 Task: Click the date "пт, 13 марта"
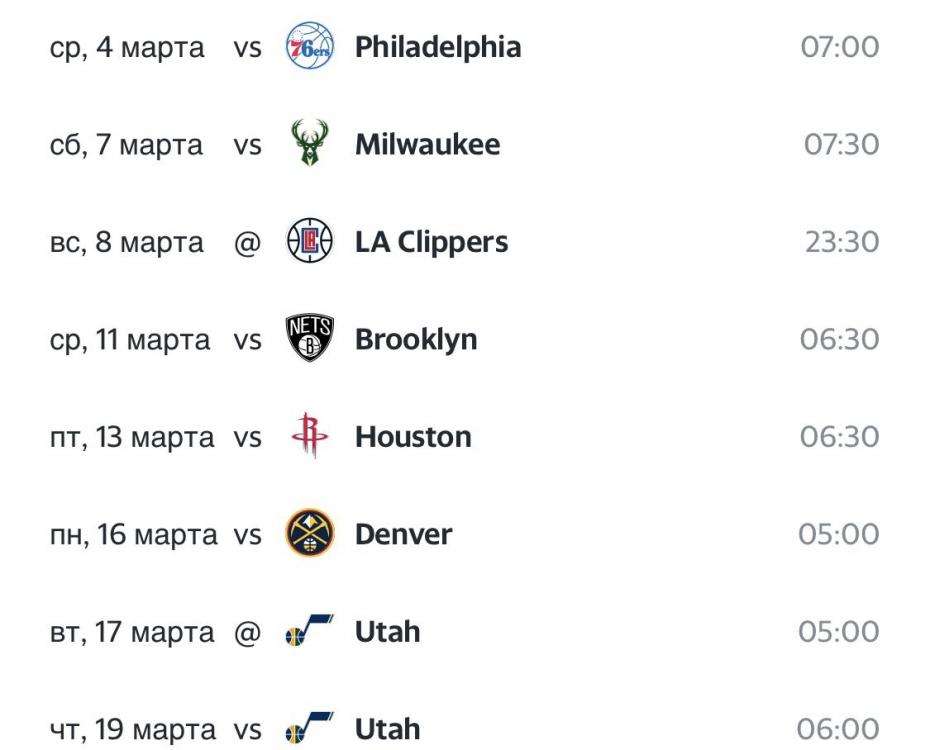click(x=132, y=437)
